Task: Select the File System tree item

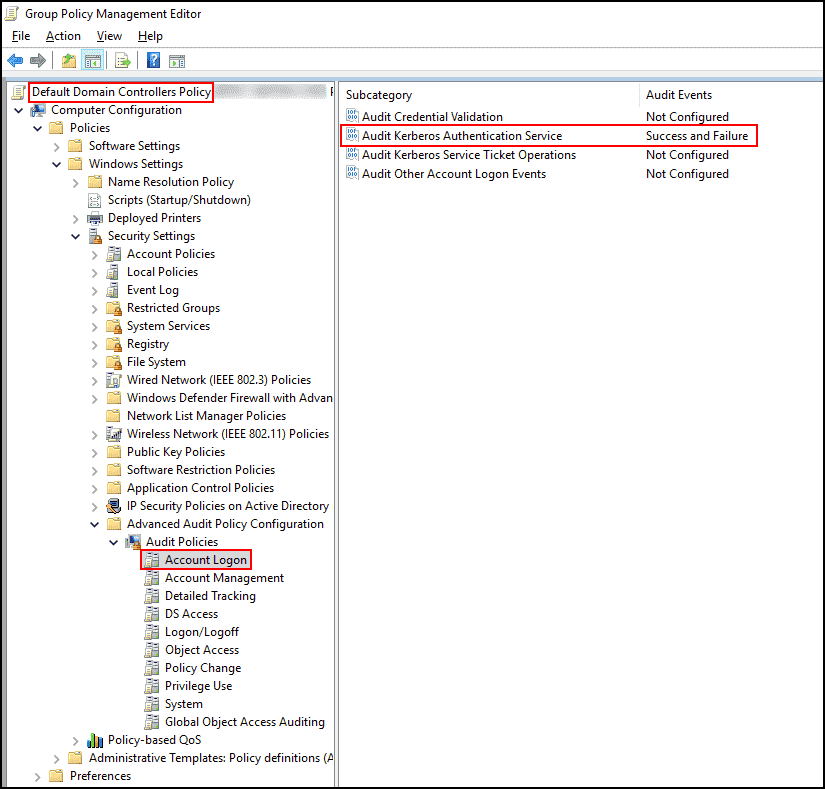Action: [x=156, y=362]
